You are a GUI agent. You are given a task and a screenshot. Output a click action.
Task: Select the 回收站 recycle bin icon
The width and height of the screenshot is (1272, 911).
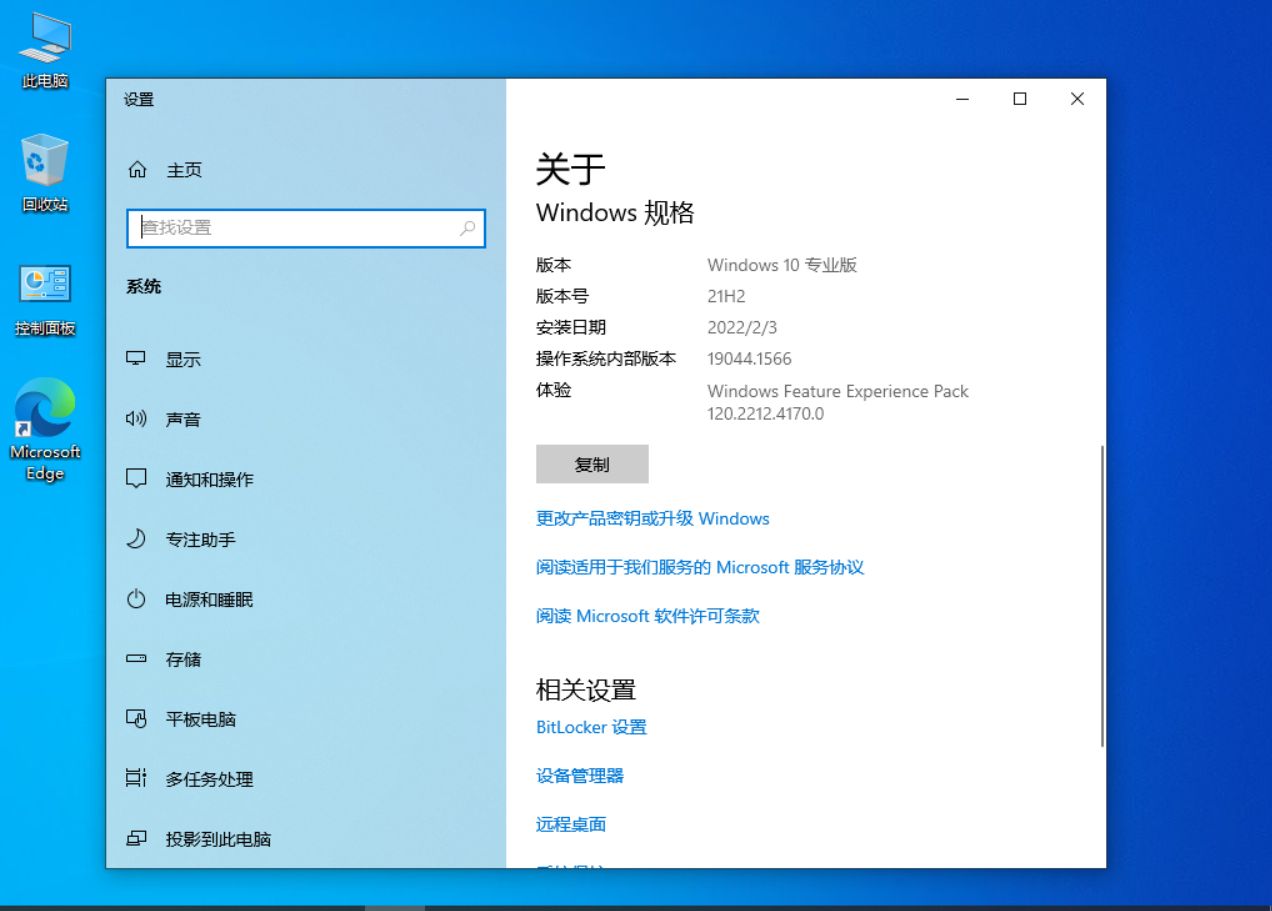[x=45, y=173]
